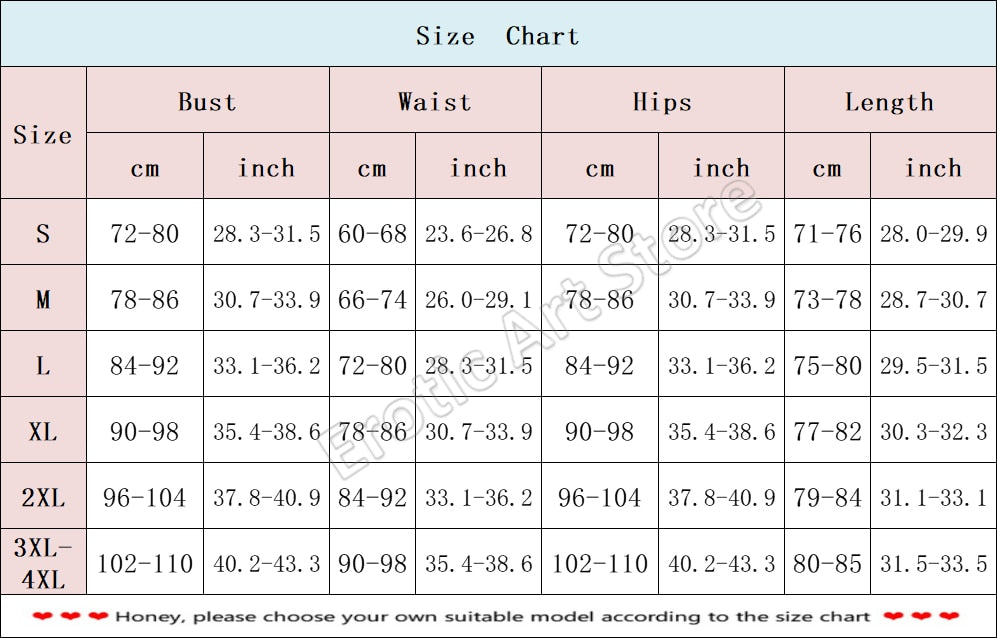
Task: Select the Bust column header
Action: pyautogui.click(x=207, y=101)
